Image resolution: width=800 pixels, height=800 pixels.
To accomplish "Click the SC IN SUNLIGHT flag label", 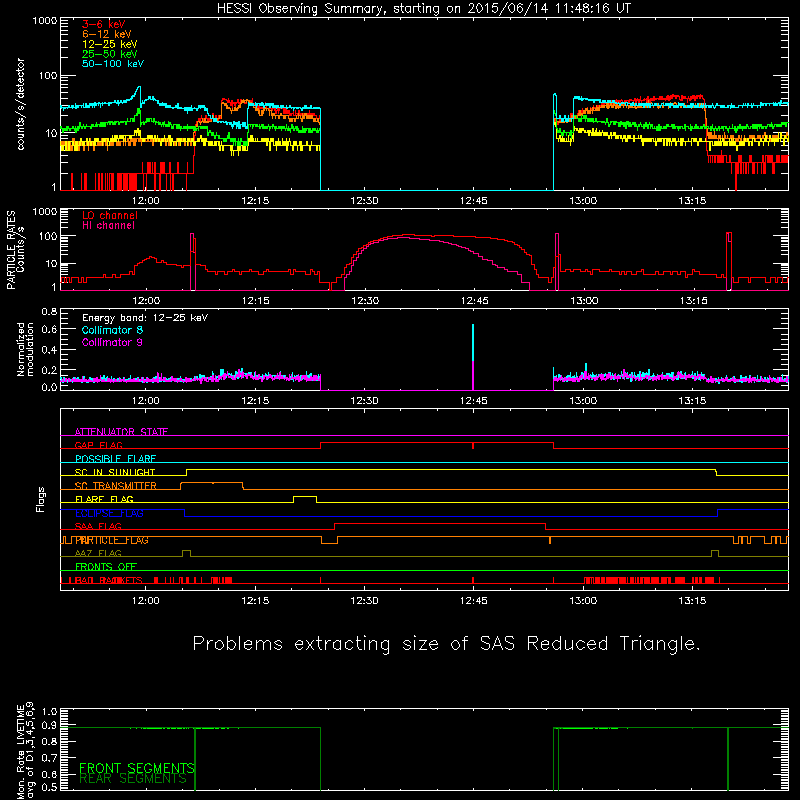I will point(115,472).
